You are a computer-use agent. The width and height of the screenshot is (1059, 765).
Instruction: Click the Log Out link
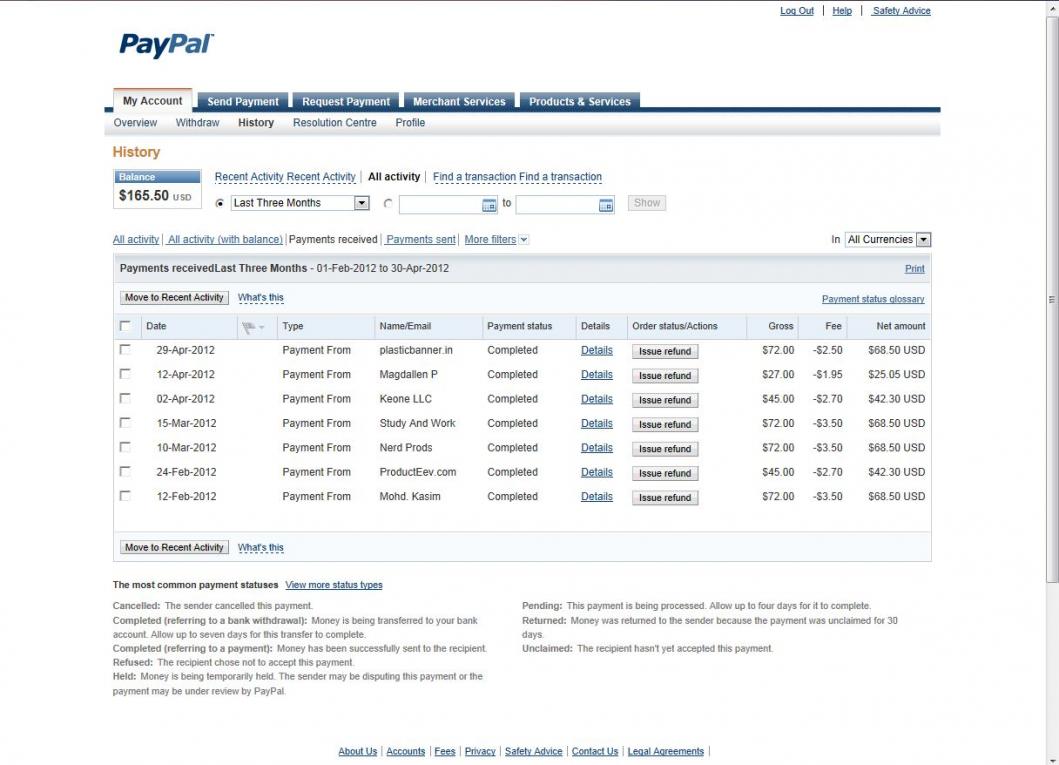click(x=797, y=11)
